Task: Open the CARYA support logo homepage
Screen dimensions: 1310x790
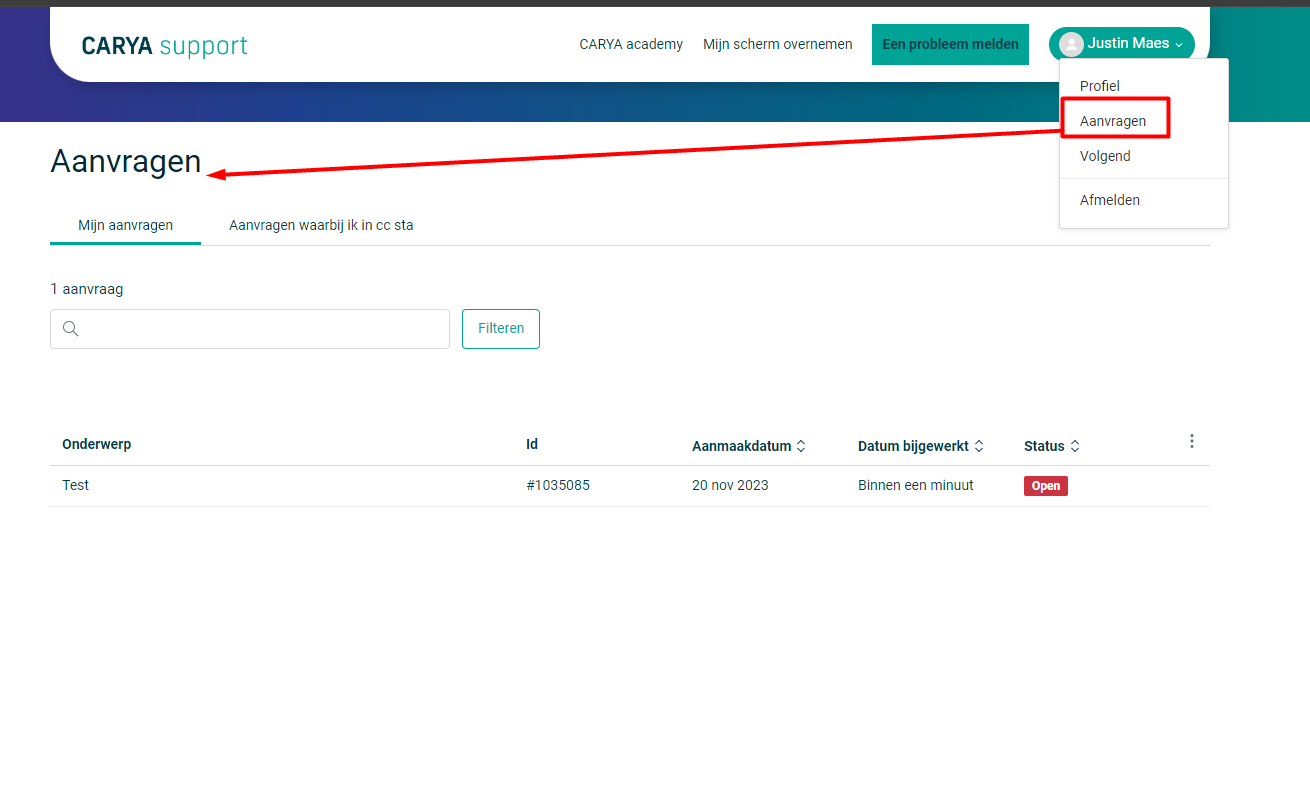Action: [x=165, y=46]
